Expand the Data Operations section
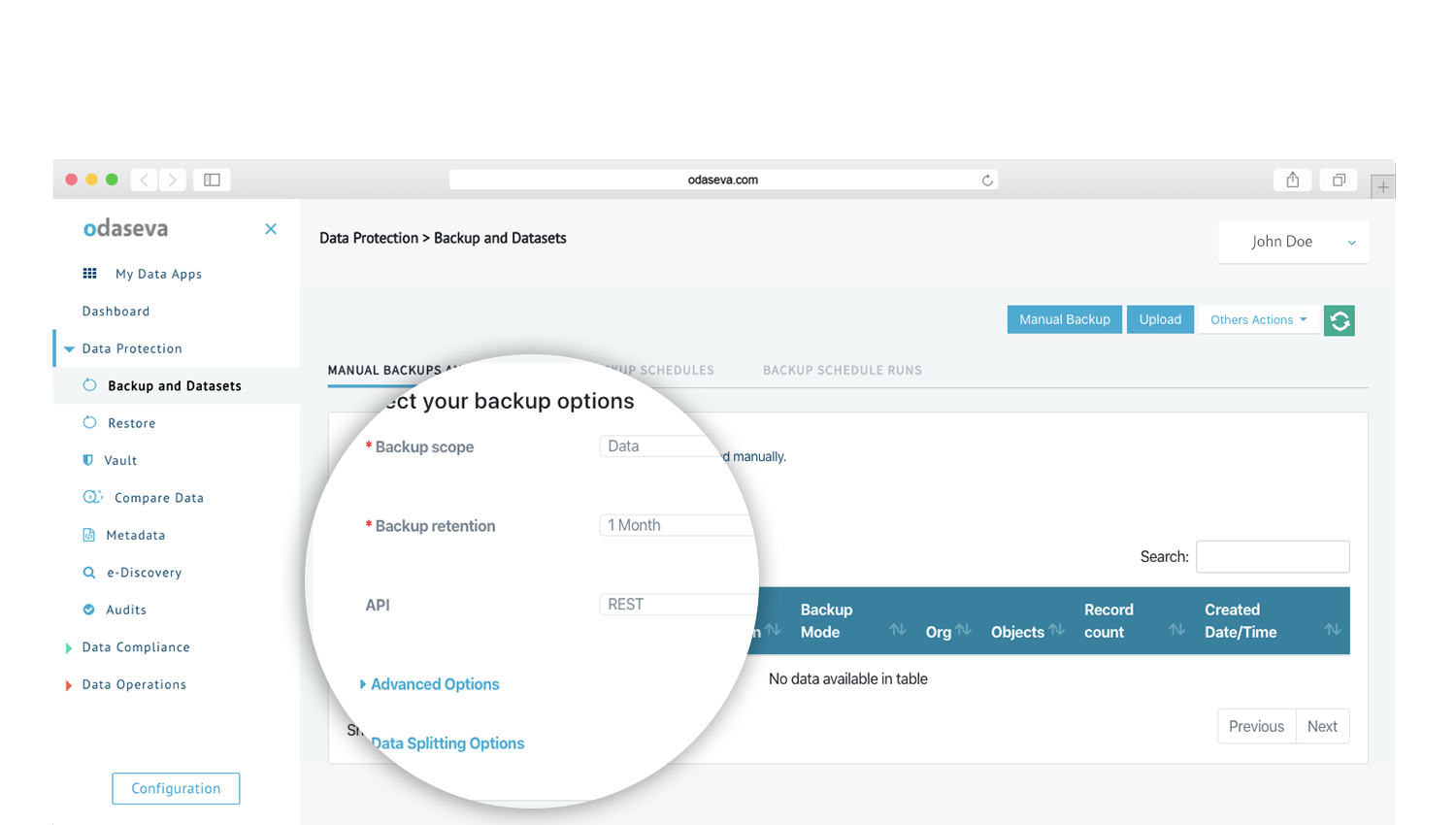 click(x=68, y=685)
